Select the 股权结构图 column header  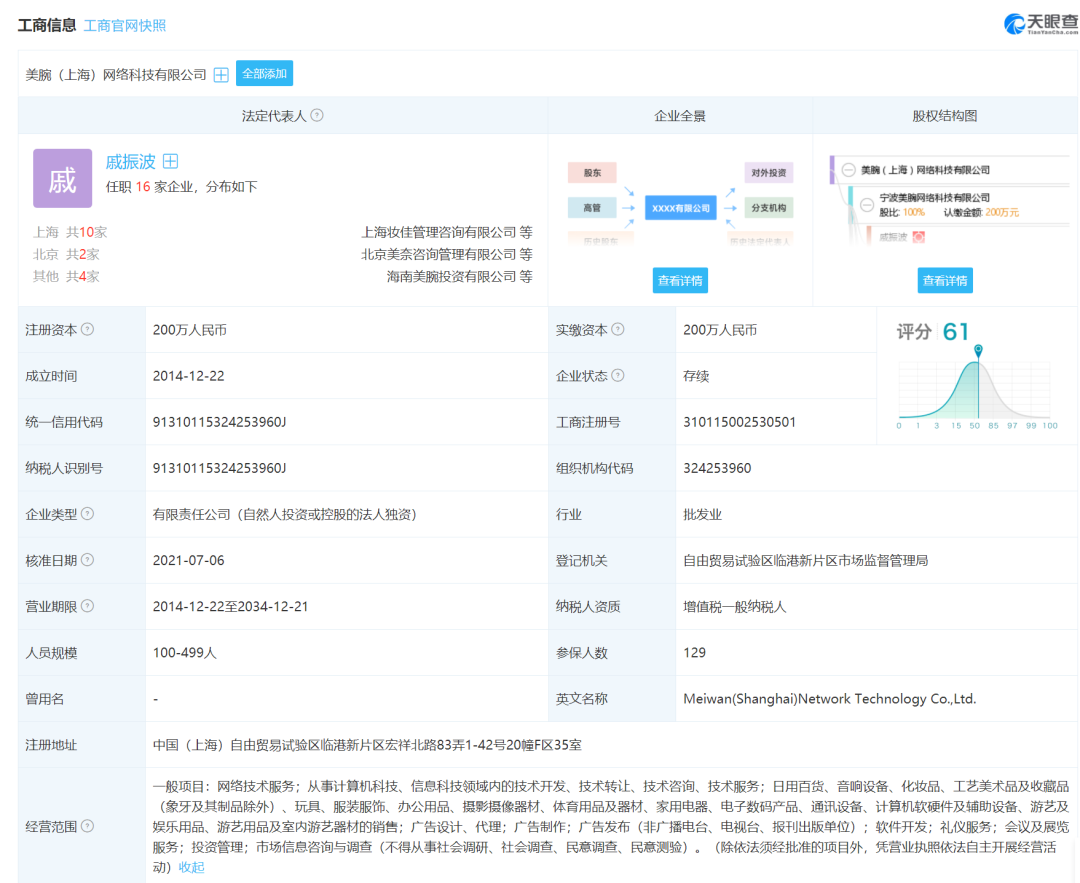[945, 116]
